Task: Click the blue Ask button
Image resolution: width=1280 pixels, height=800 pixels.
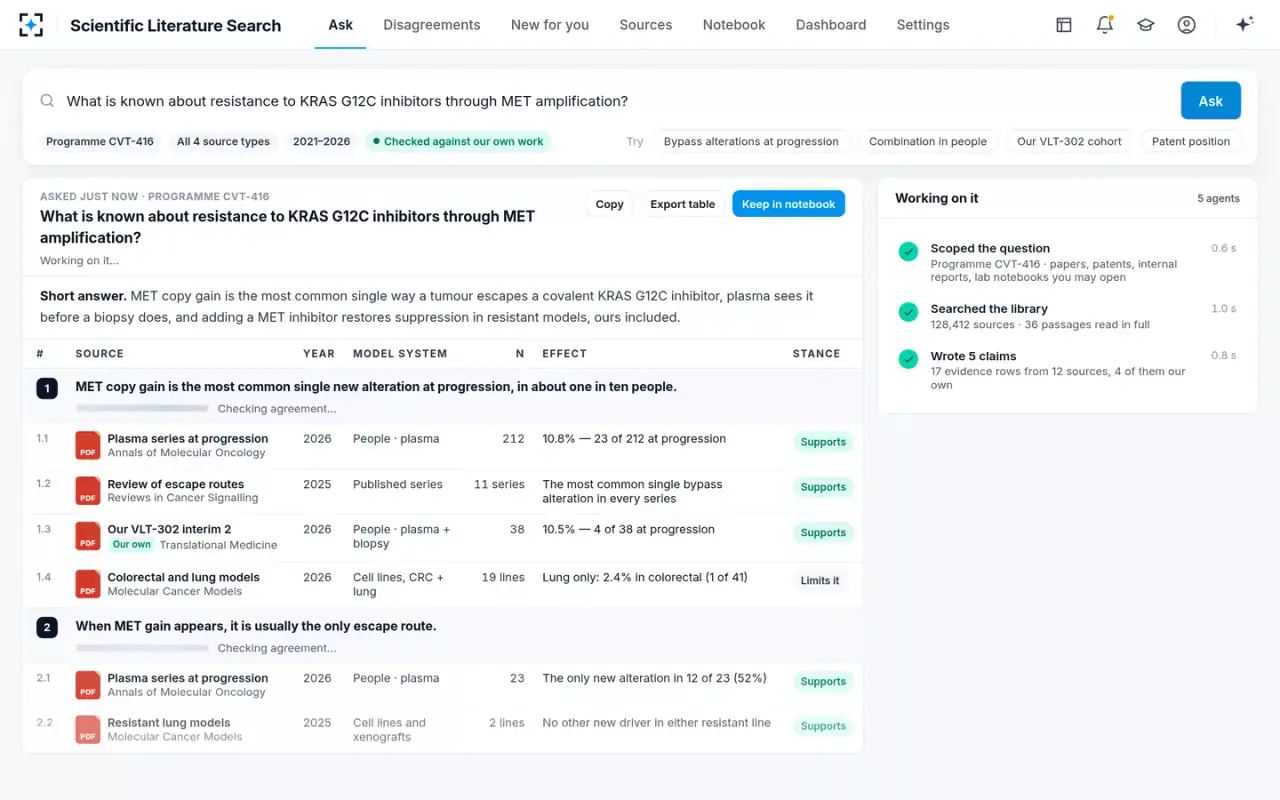Action: pos(1211,101)
